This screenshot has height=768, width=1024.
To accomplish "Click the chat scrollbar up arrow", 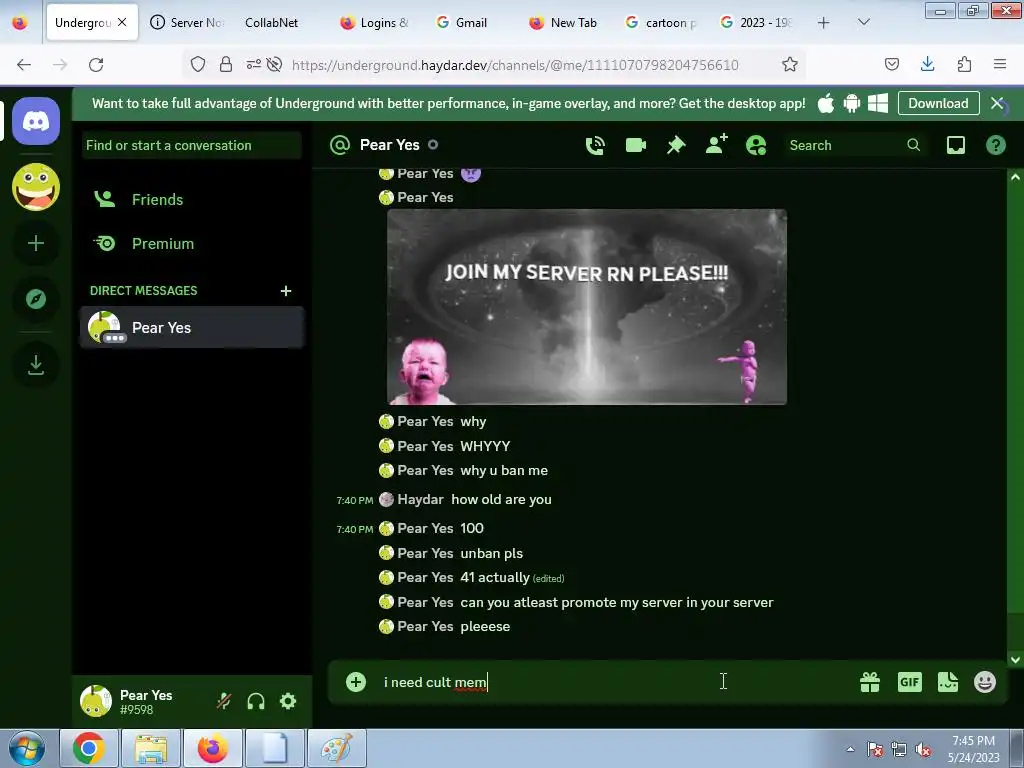I will (1015, 177).
